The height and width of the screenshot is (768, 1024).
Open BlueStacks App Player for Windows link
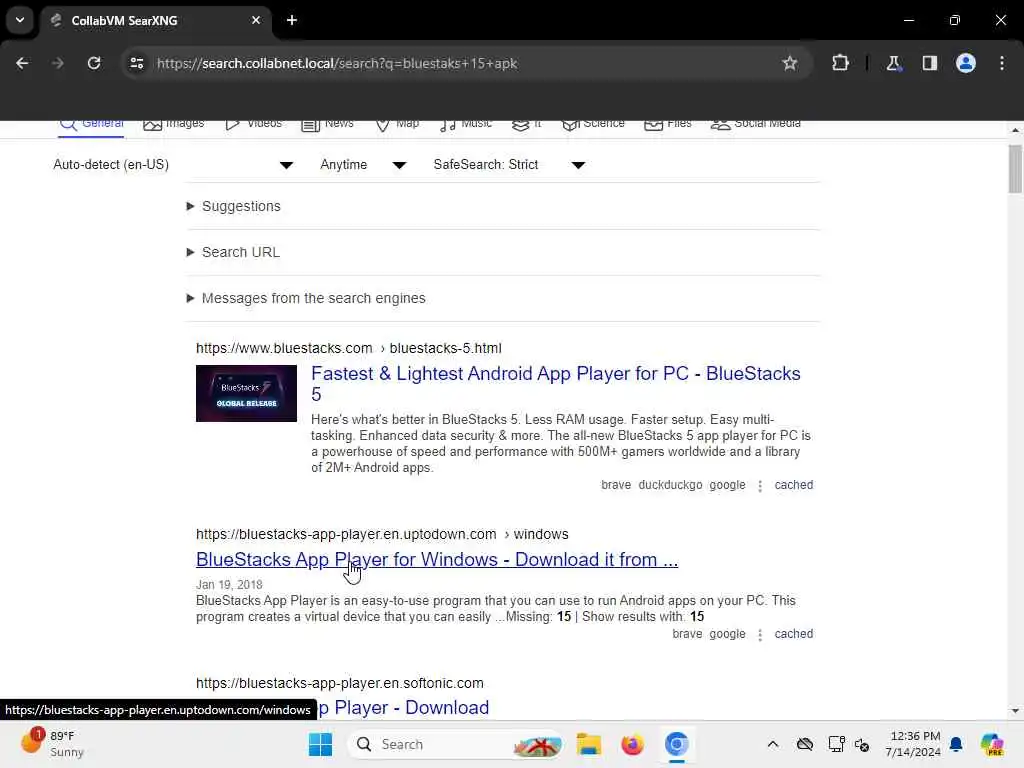click(x=437, y=560)
